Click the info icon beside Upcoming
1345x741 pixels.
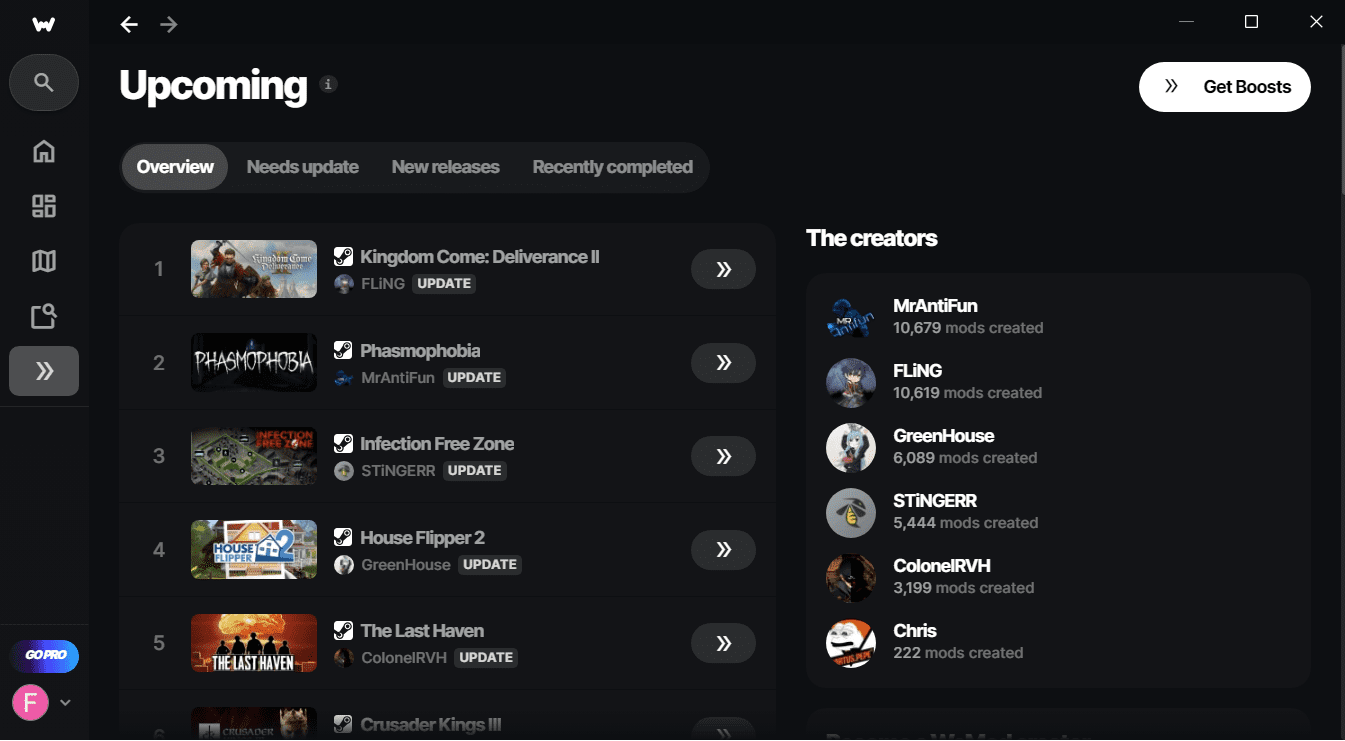(328, 84)
